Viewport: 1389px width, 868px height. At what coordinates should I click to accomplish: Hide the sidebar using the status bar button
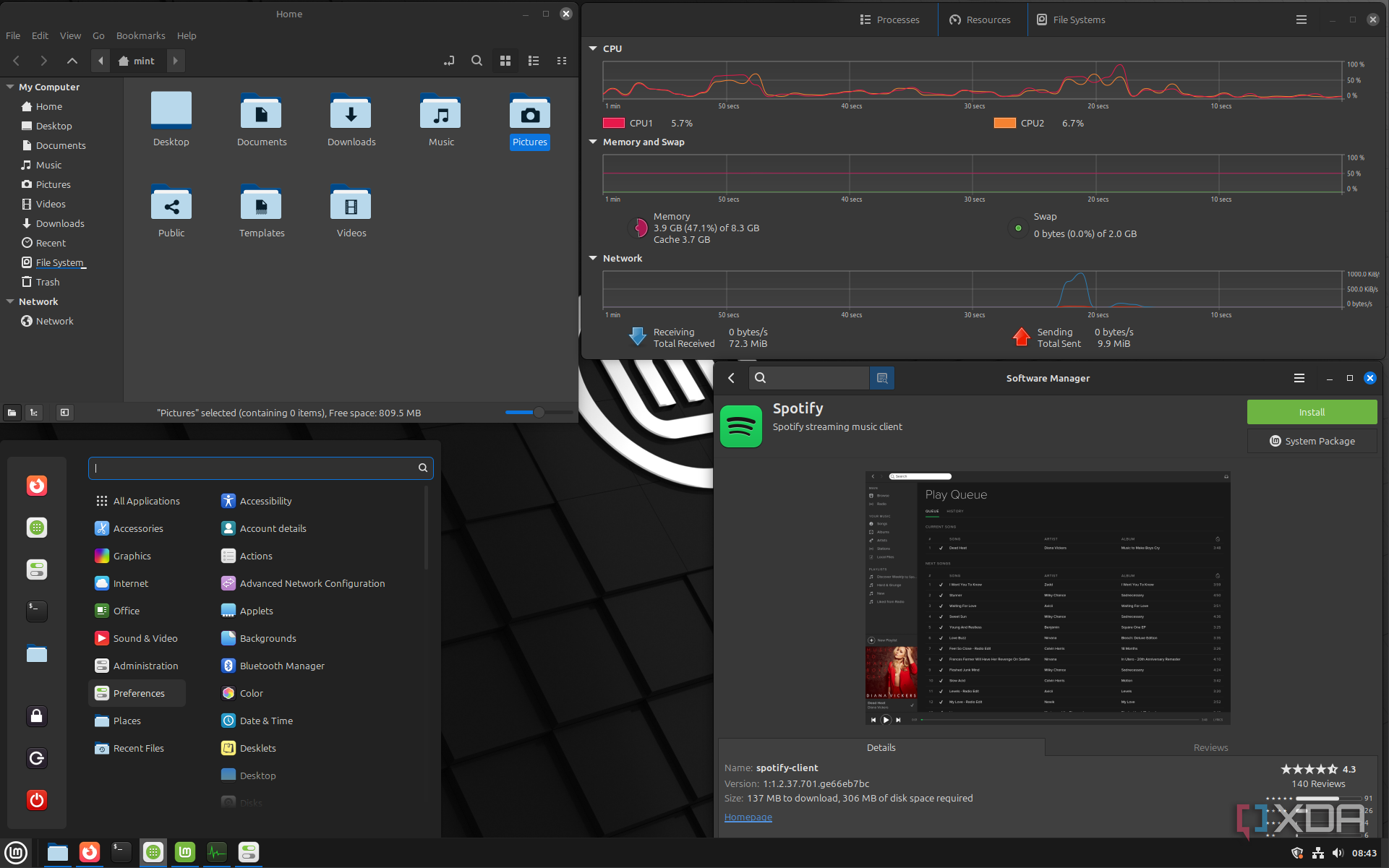[64, 413]
